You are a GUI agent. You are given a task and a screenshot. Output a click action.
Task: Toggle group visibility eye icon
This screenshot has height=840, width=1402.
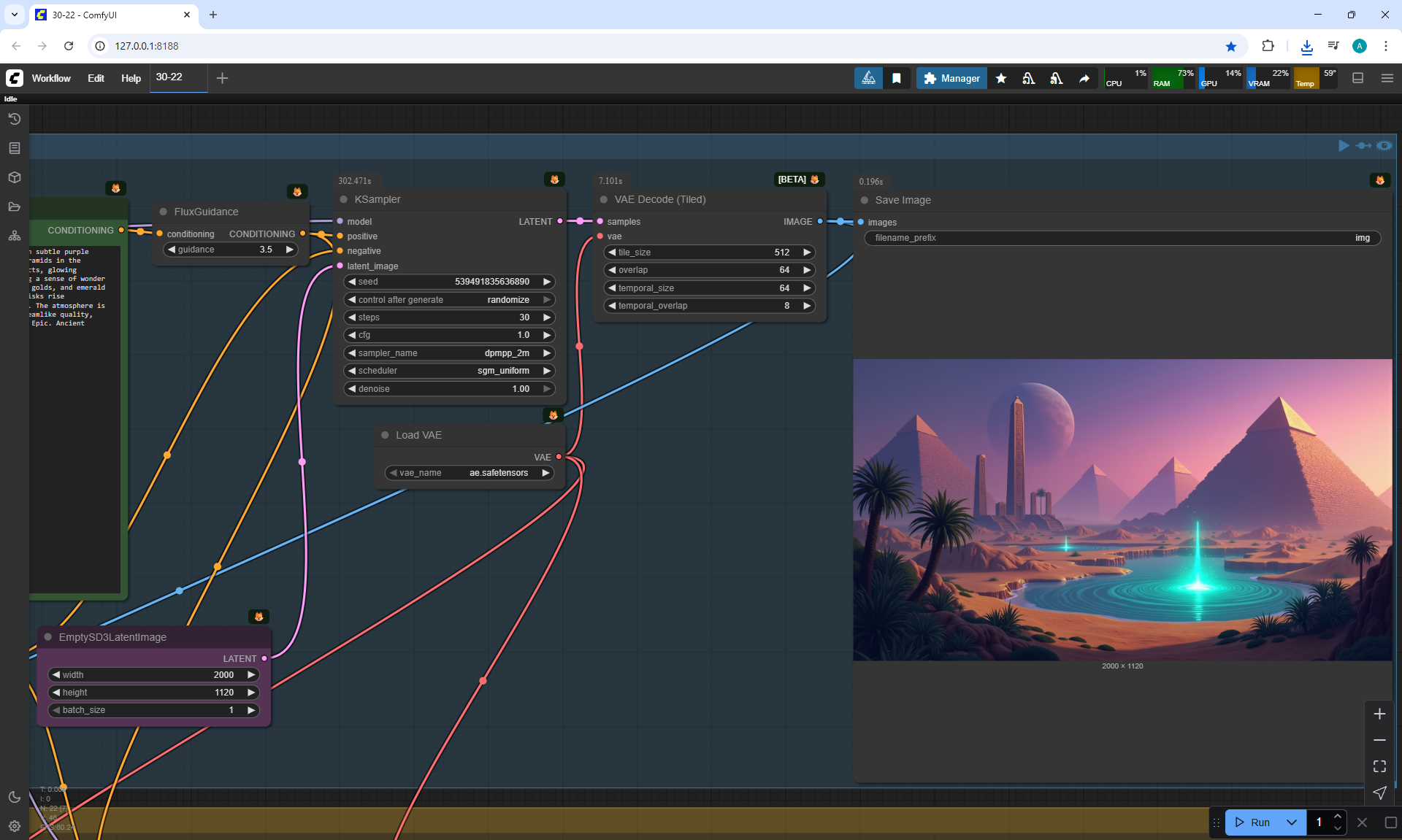tap(1384, 145)
